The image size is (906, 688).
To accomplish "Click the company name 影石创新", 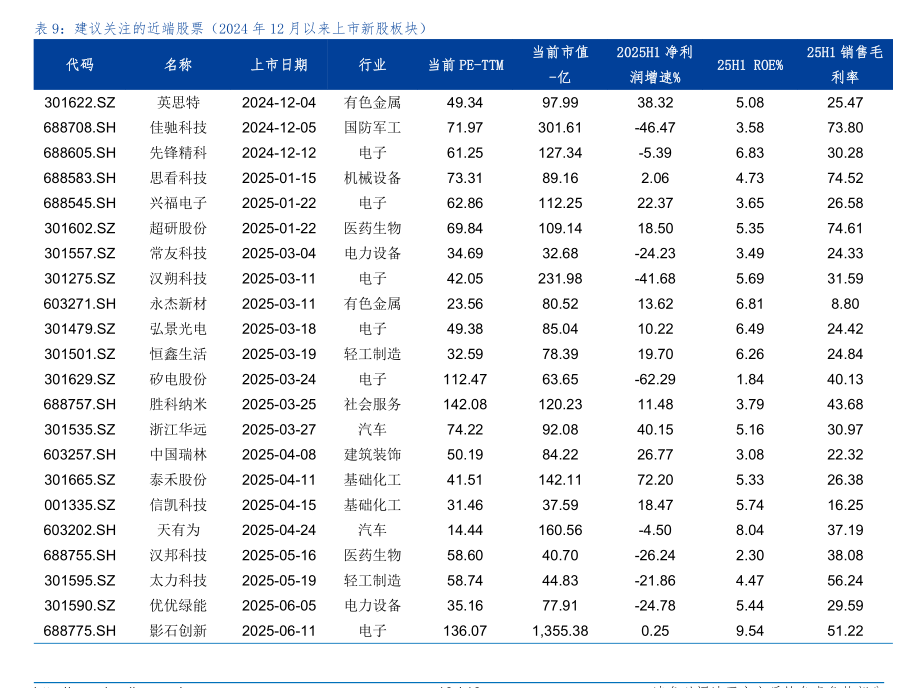I will [x=178, y=630].
